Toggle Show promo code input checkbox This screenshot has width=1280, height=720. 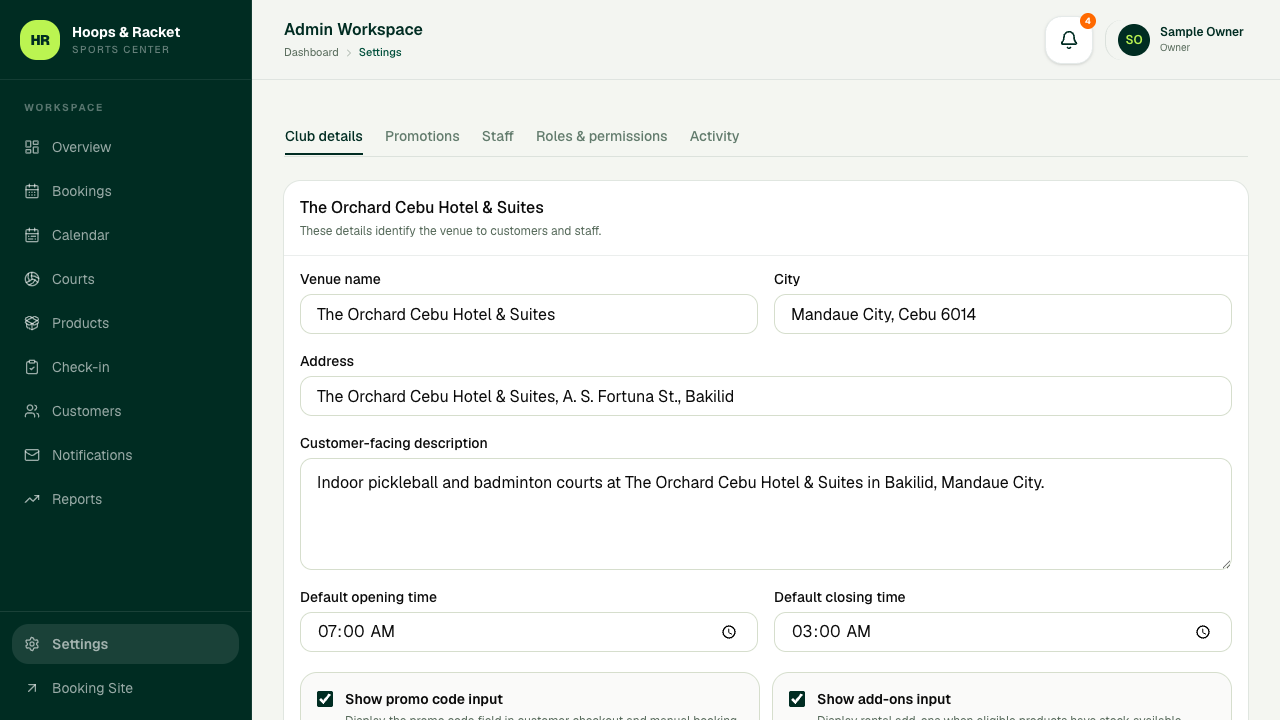[x=325, y=699]
